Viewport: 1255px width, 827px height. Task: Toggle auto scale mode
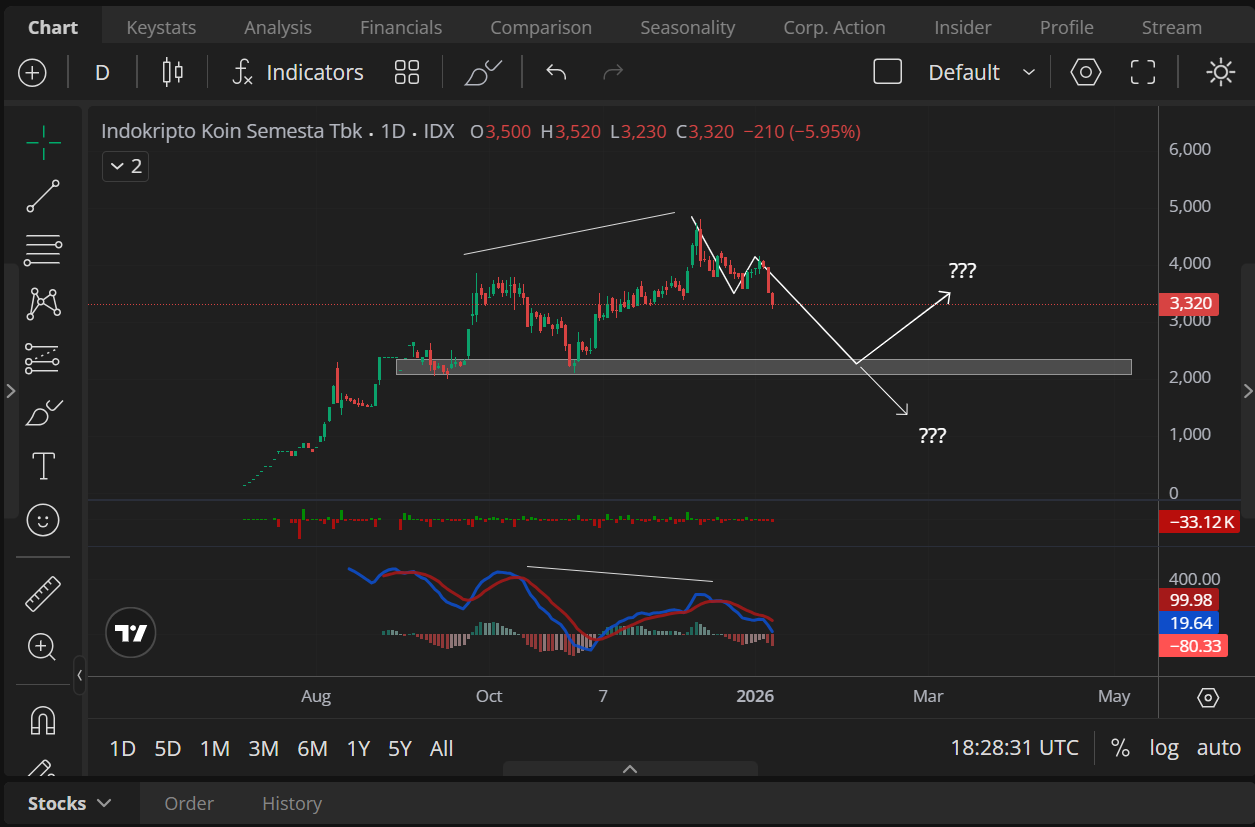pos(1219,748)
